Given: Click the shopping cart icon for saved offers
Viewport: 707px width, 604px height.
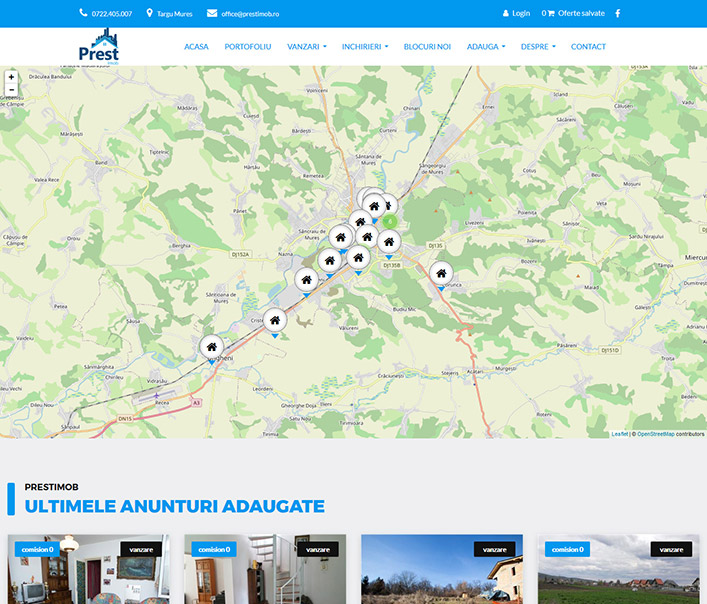Looking at the screenshot, I should (551, 14).
